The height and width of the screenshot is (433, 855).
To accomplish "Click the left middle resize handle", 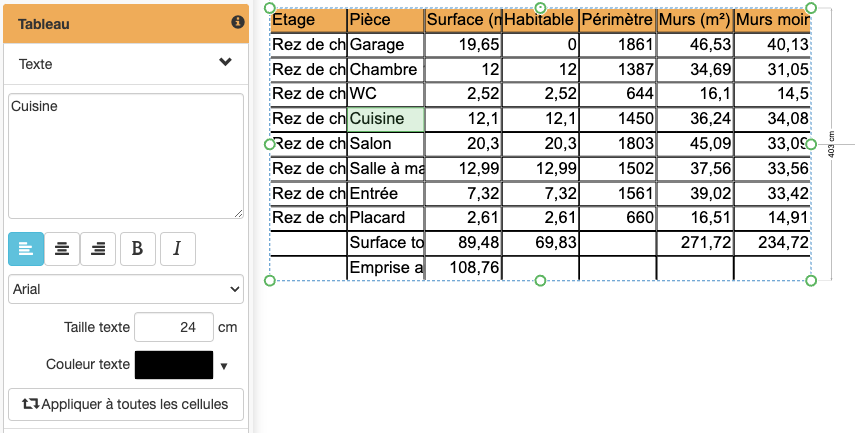I will (x=270, y=144).
